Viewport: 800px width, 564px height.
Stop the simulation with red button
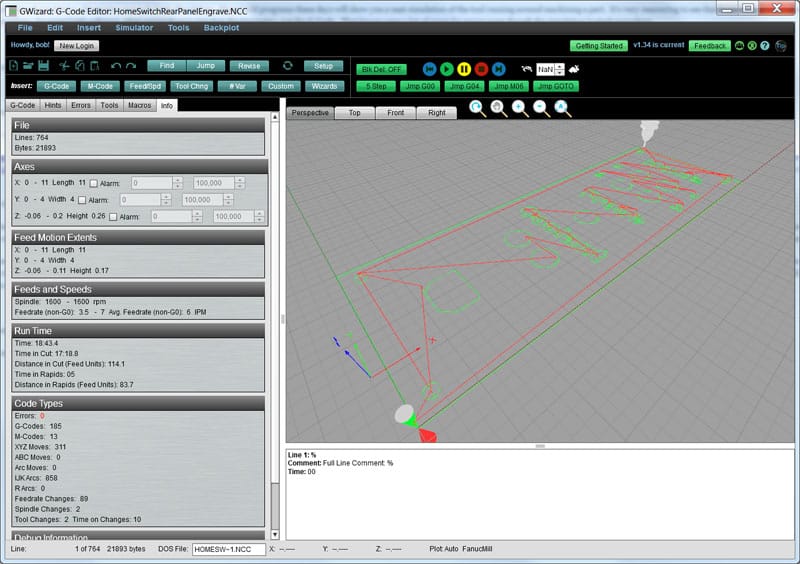[x=481, y=69]
